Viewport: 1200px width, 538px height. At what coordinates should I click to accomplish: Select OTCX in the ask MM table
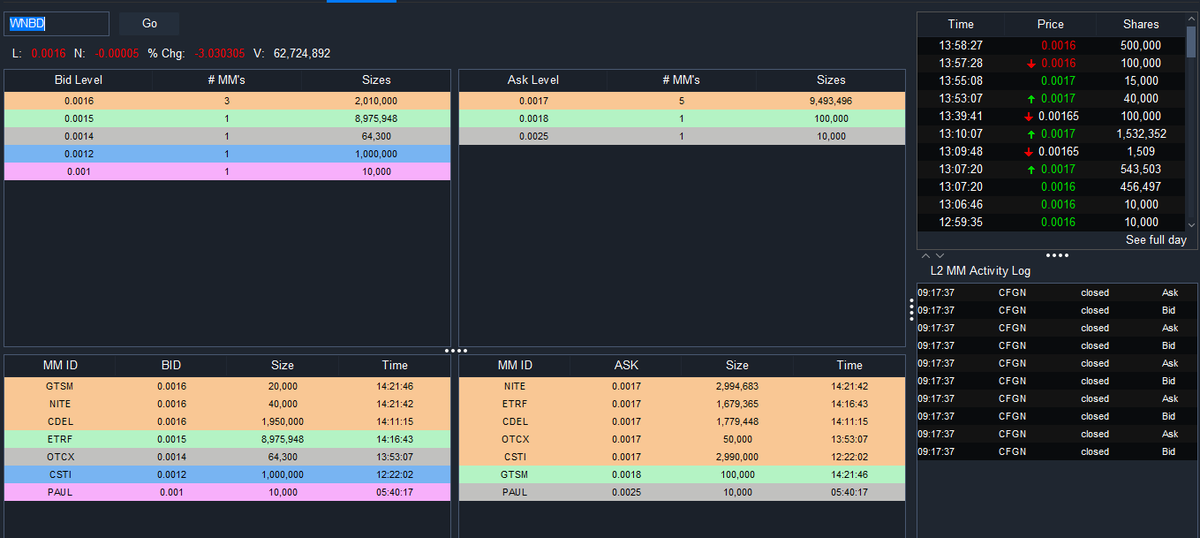[682, 439]
